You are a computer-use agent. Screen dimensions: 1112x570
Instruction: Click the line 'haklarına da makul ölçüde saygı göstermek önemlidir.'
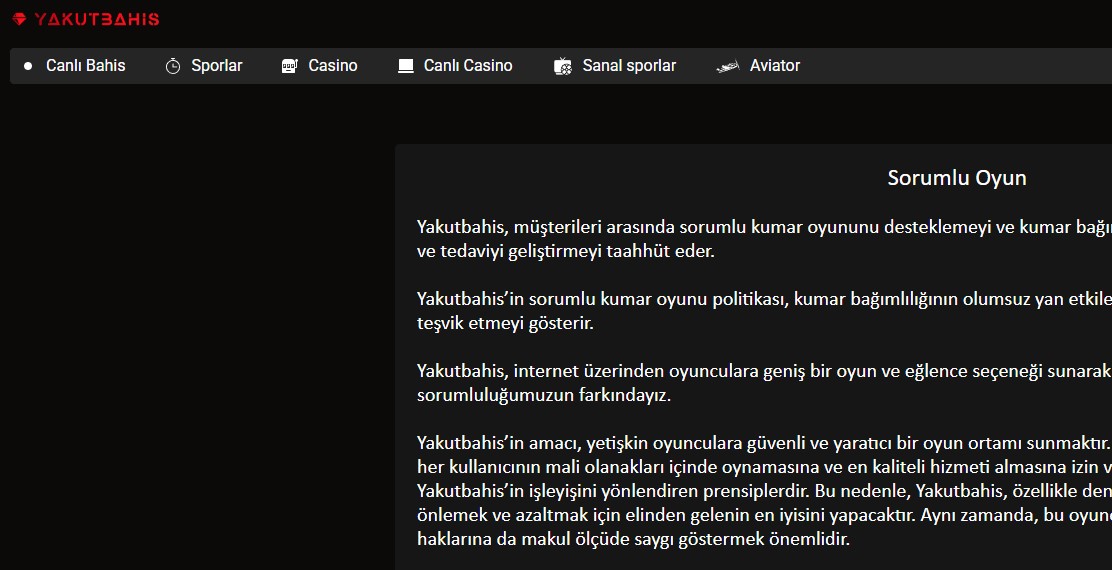pos(633,539)
